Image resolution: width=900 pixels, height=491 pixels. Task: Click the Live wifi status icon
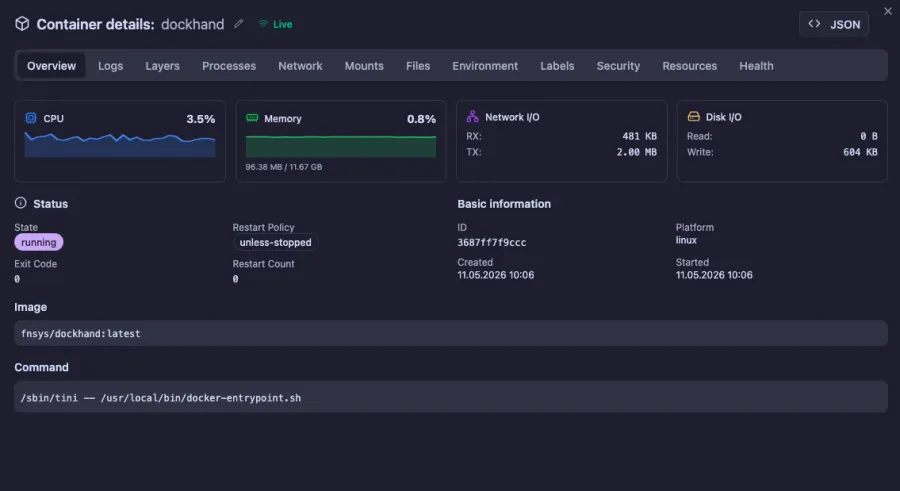coord(263,24)
